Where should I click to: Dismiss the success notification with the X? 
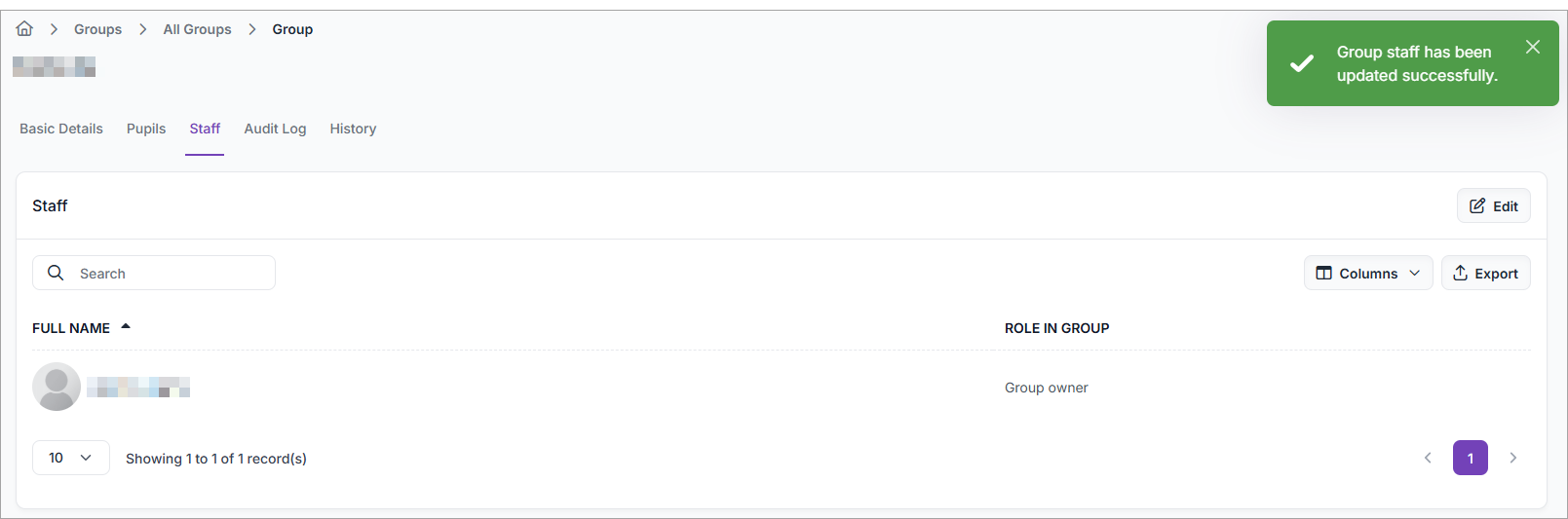pos(1533,47)
